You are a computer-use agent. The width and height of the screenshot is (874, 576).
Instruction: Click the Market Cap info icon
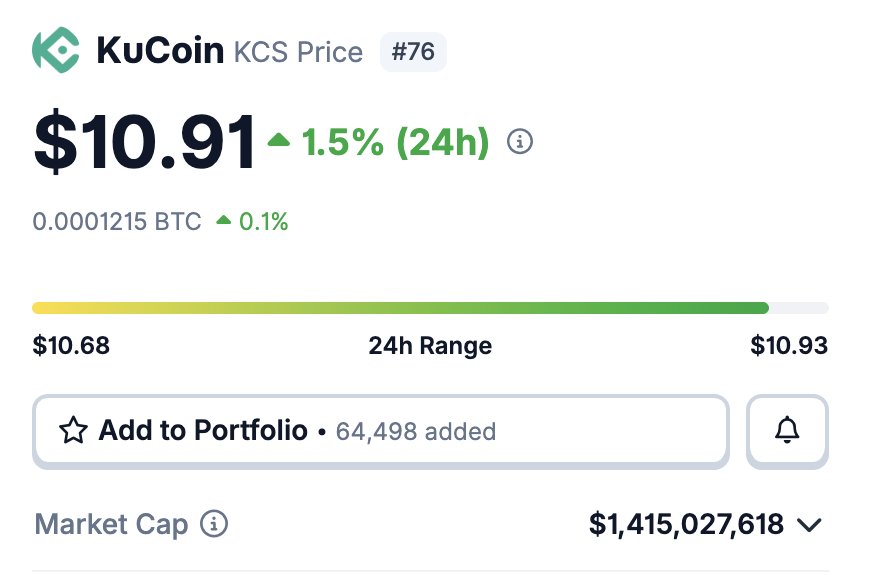[214, 524]
